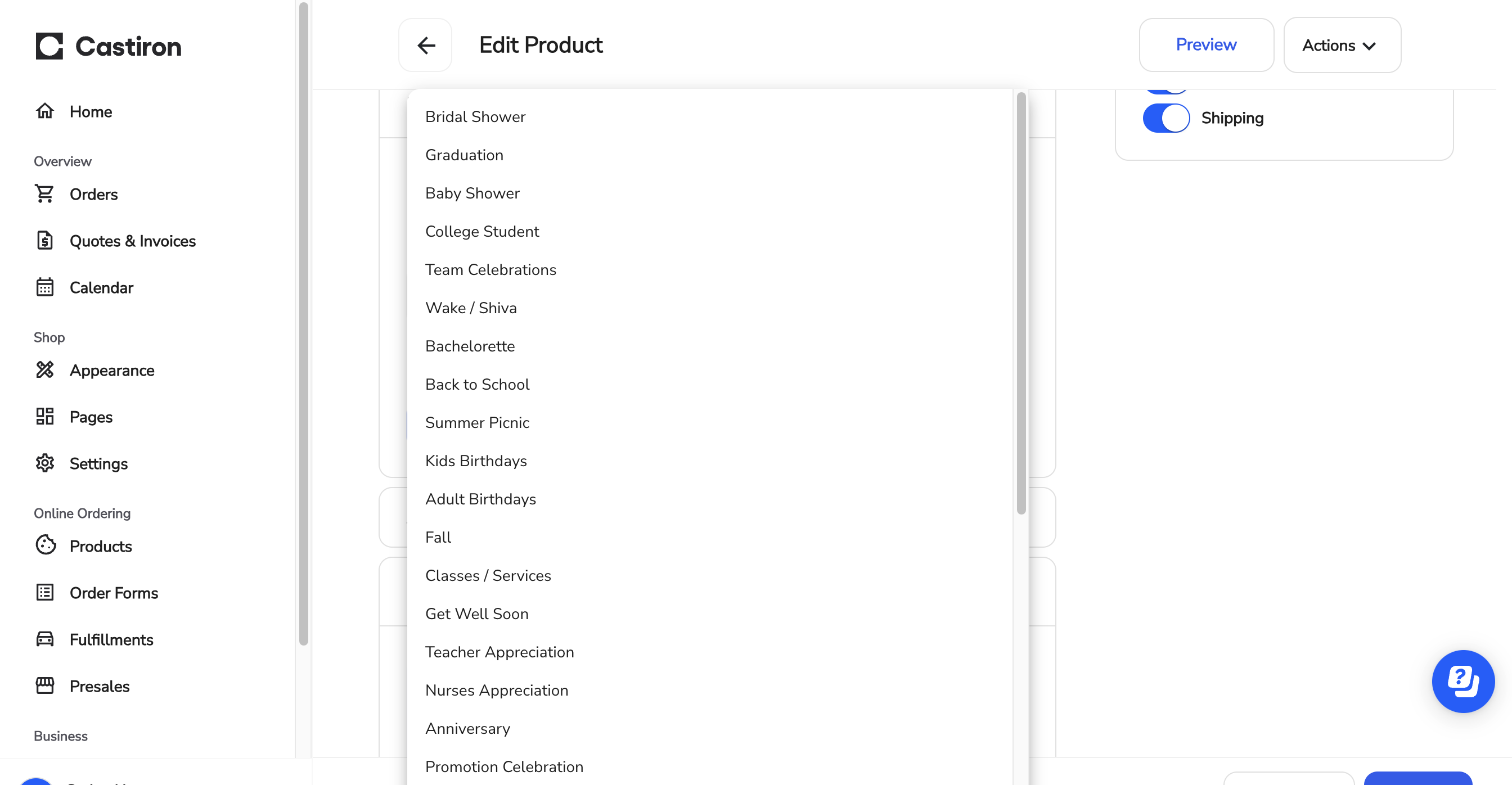Expand the Actions dropdown
The image size is (1512, 785).
click(1342, 45)
